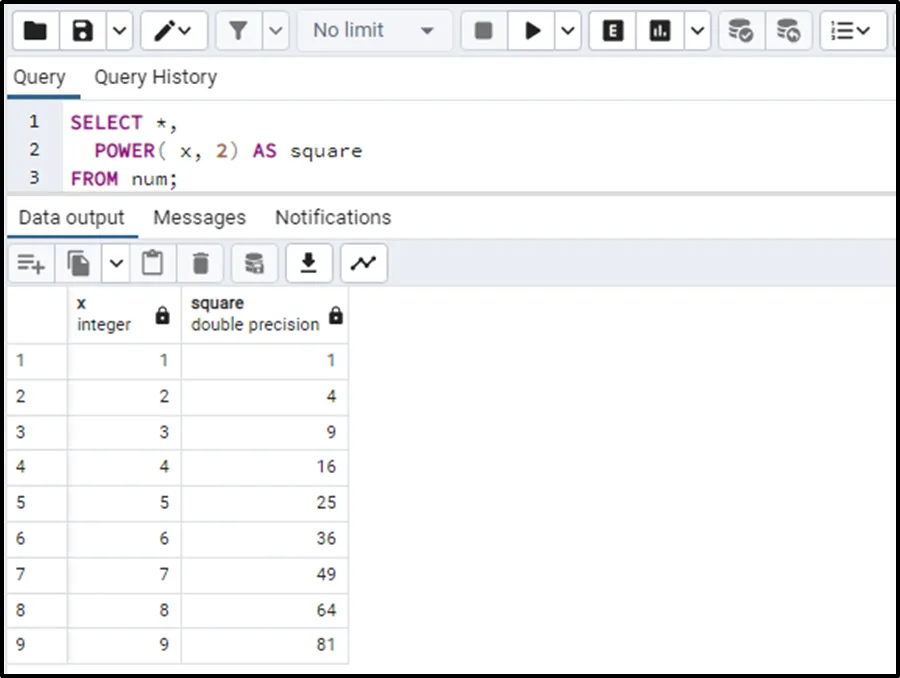Switch to the Query History tab
The width and height of the screenshot is (900, 678).
pos(155,77)
